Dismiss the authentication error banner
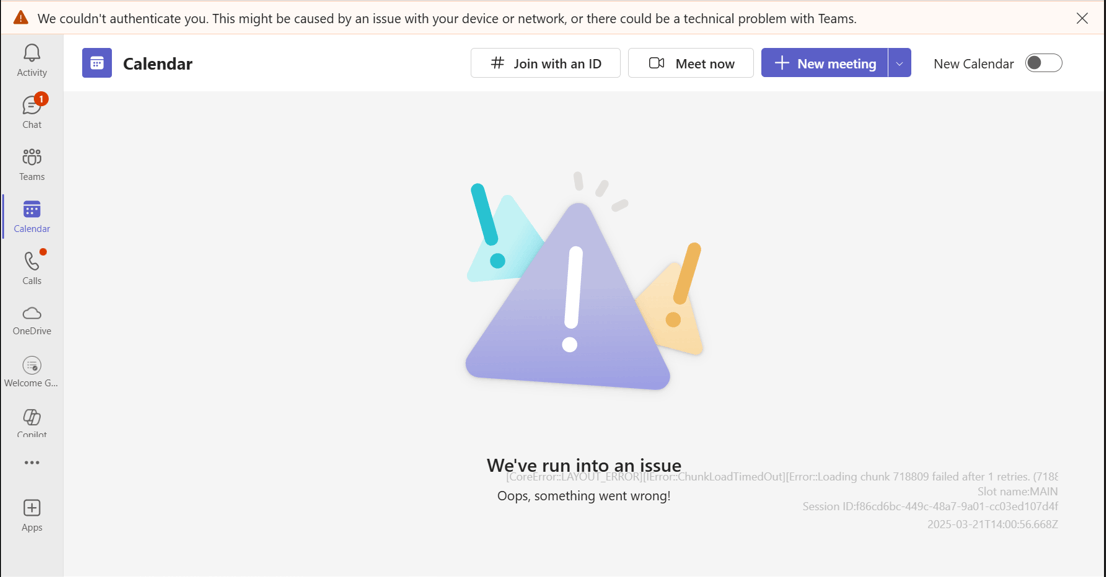Viewport: 1106px width, 577px height. (1082, 18)
